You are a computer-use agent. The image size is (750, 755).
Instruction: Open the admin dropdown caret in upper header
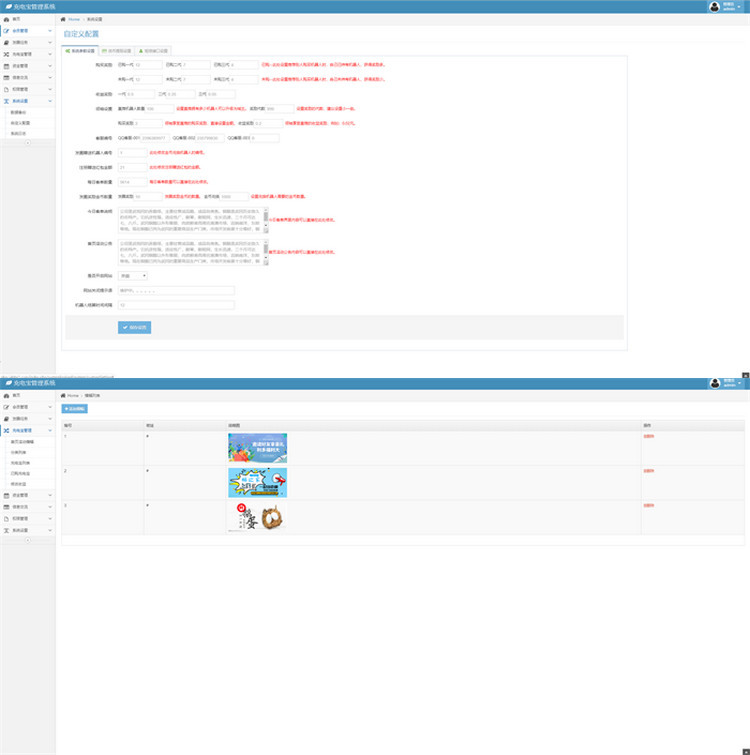tap(739, 7)
